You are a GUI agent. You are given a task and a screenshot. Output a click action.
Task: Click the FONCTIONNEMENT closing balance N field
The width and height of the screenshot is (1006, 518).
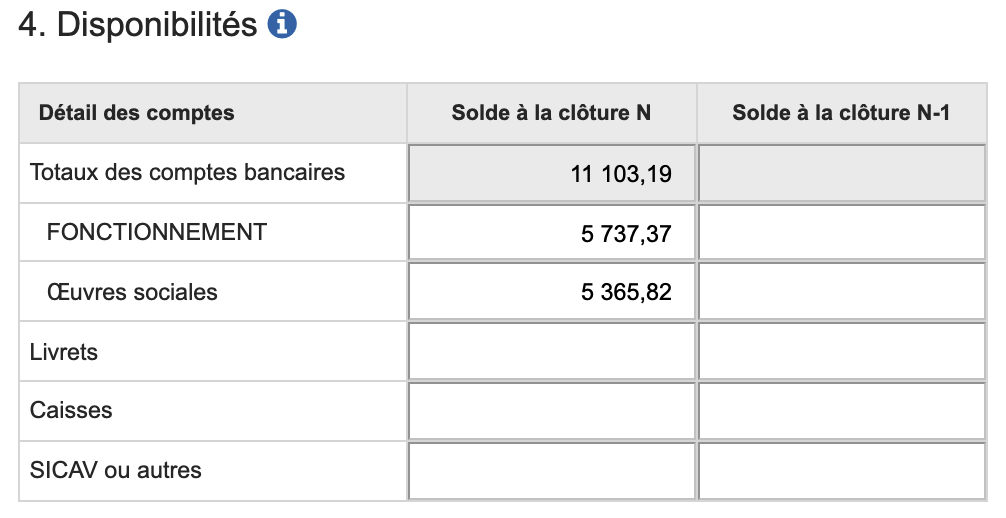[551, 233]
